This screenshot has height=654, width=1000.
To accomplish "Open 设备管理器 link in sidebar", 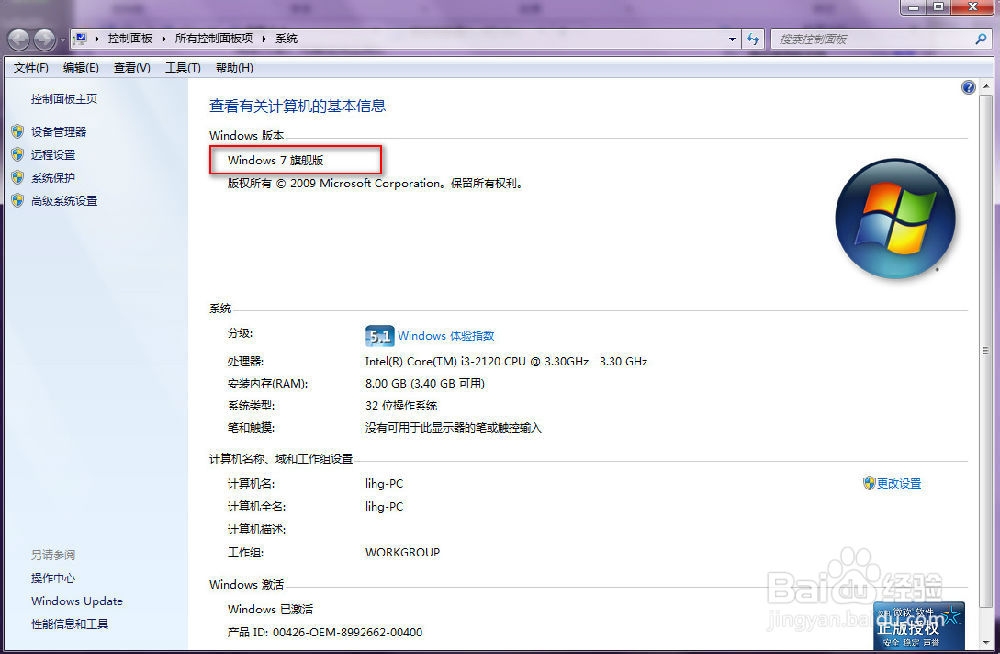I will [x=58, y=132].
